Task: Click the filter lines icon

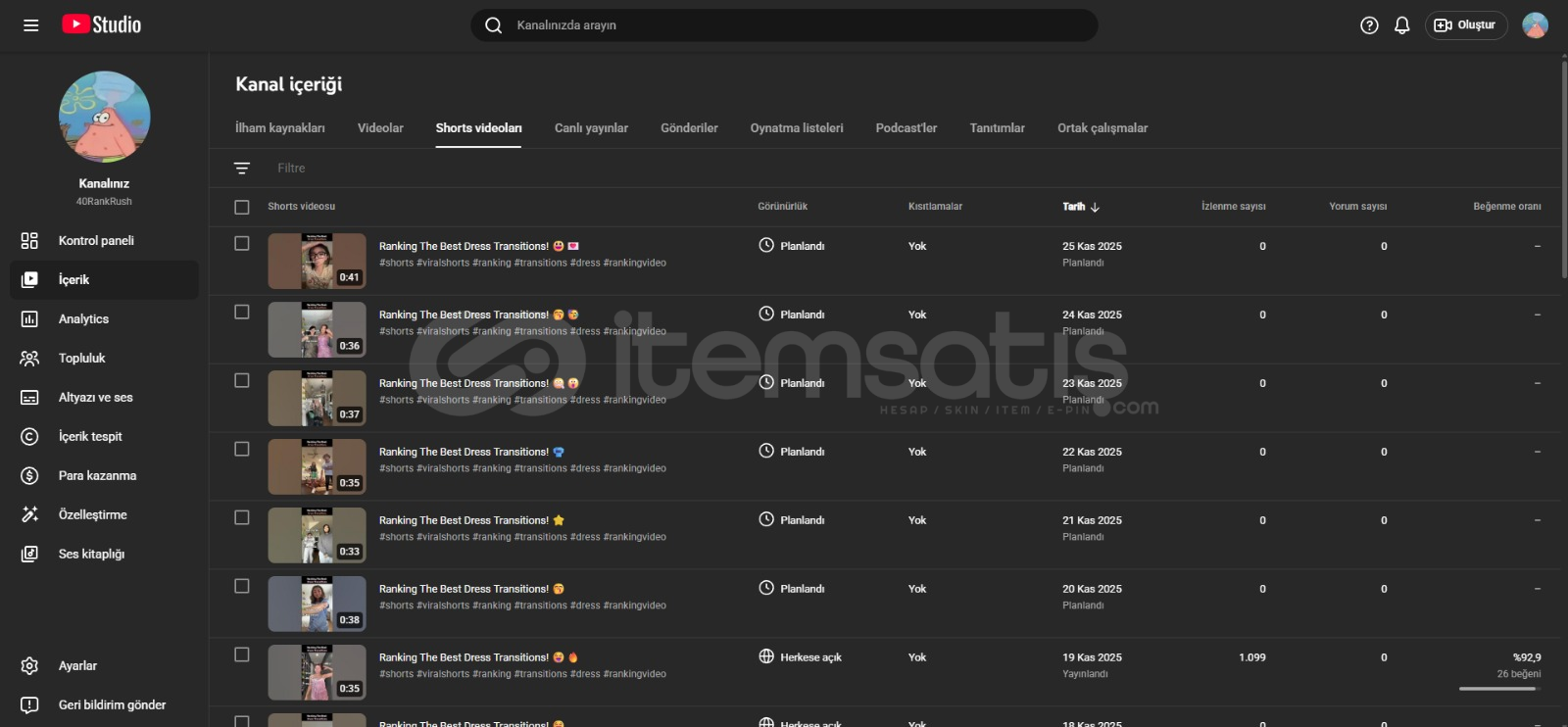Action: click(x=242, y=169)
